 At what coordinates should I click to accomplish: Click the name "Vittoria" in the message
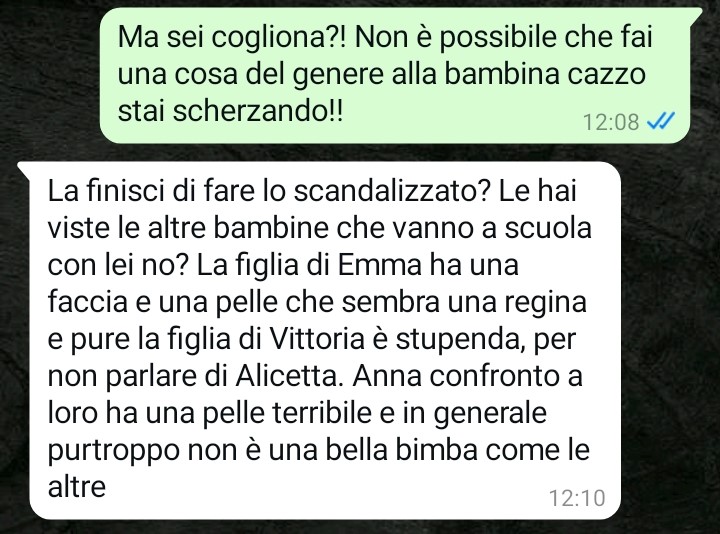[316, 339]
